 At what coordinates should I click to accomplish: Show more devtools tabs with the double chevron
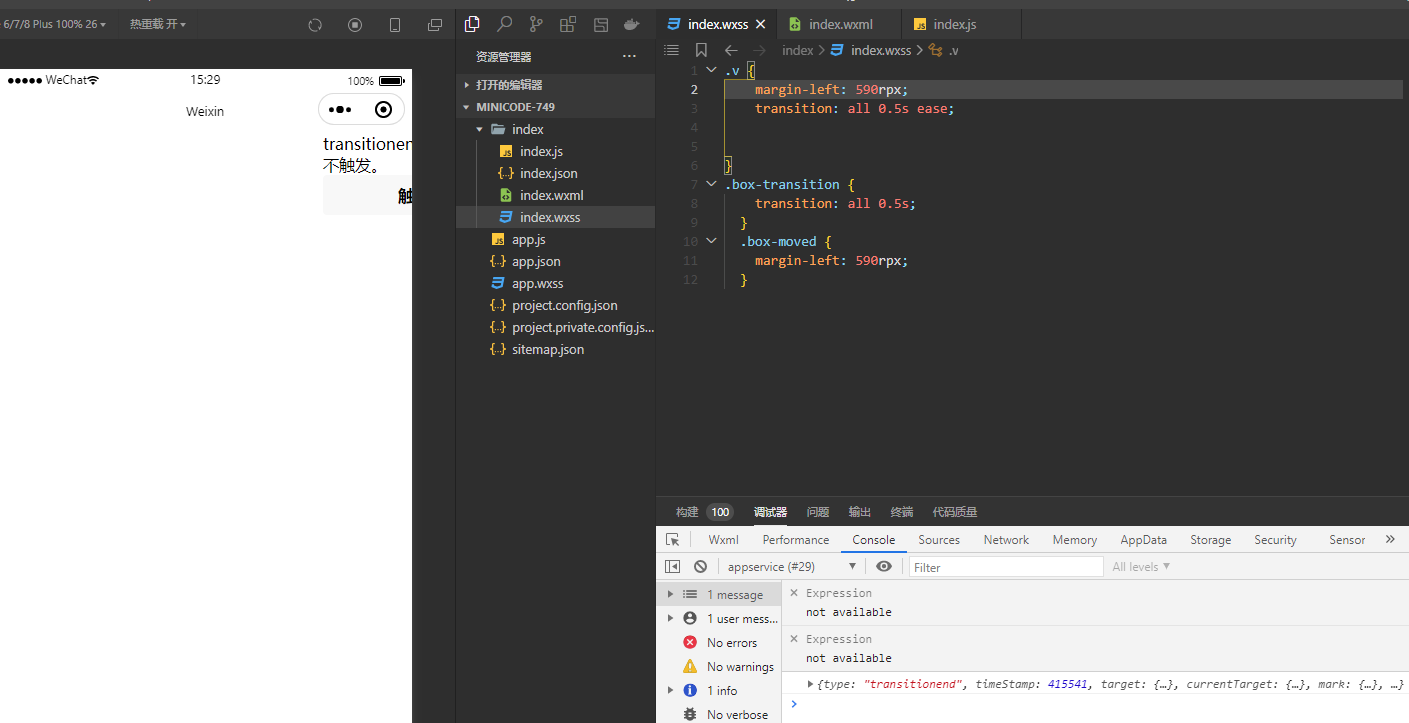[1390, 539]
